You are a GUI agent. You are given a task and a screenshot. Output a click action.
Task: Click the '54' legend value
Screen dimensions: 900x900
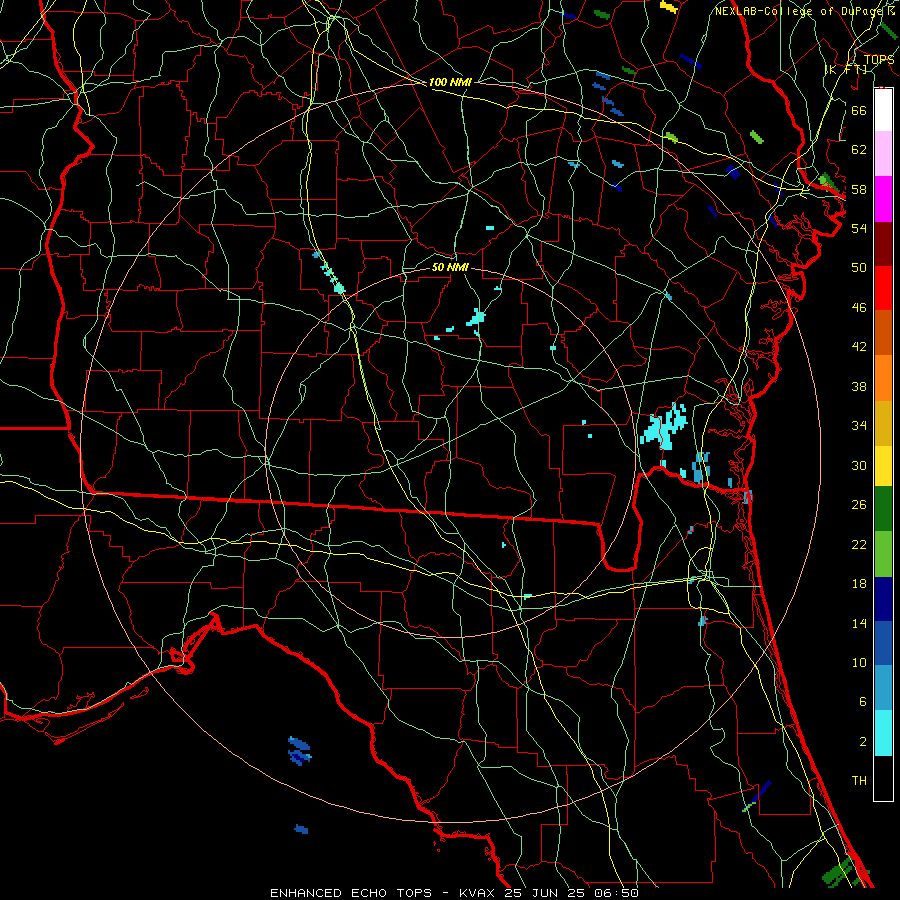(859, 228)
